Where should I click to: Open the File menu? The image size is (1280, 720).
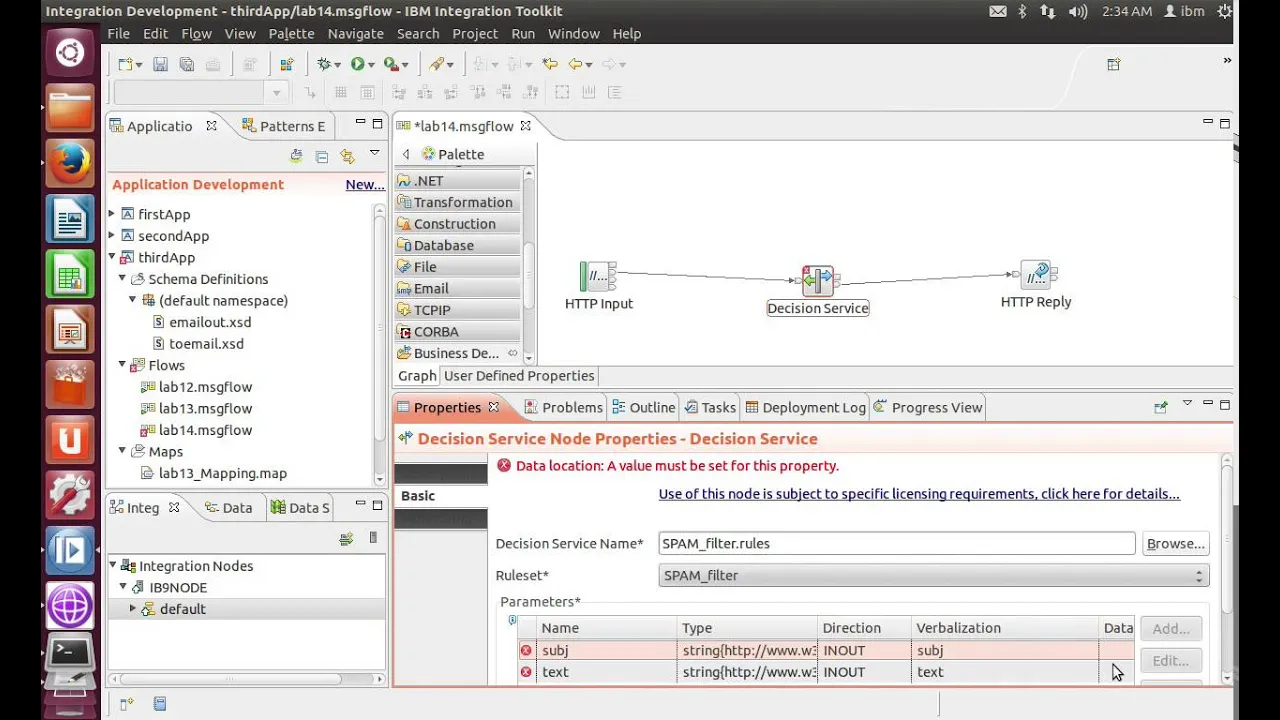click(x=118, y=33)
